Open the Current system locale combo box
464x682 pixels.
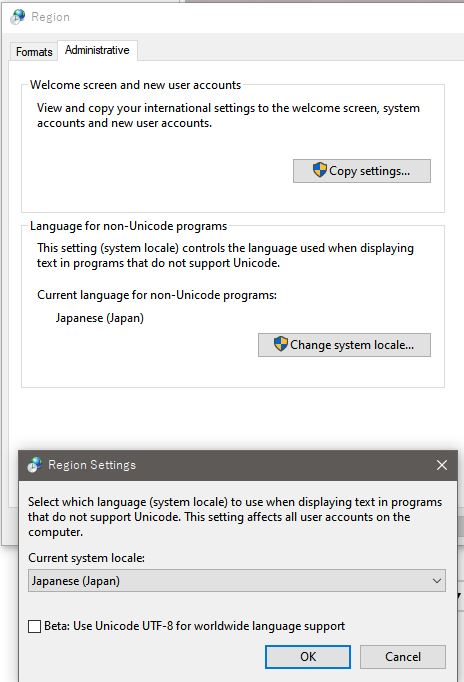pos(237,581)
